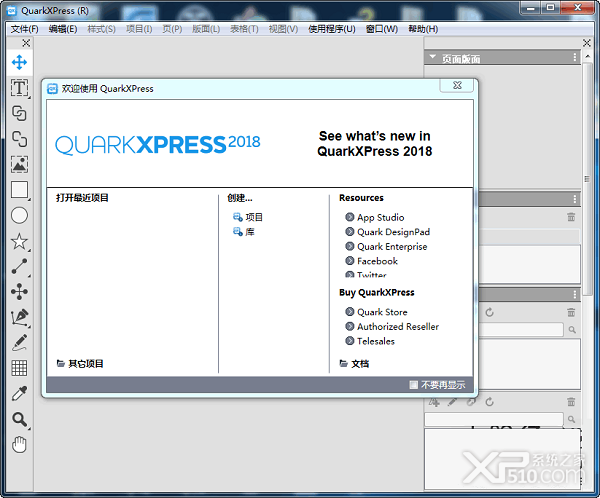The height and width of the screenshot is (498, 600).
Task: Click the search field in bottom palette
Action: click(x=494, y=419)
